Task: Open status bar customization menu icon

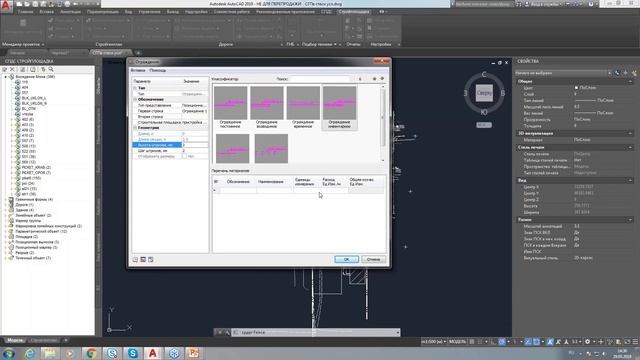Action: 635,342
